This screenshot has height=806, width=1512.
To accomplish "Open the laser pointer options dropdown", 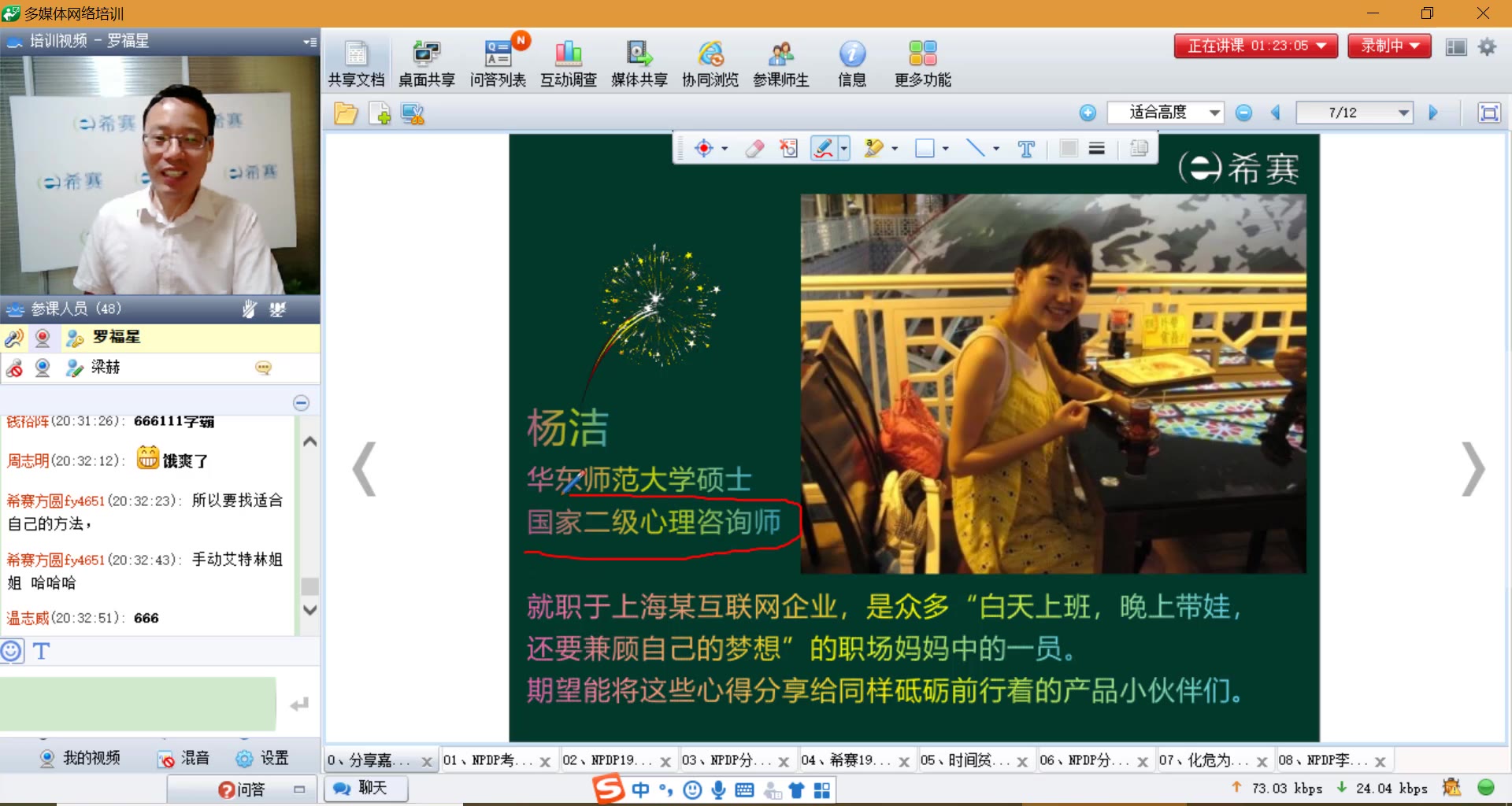I will pyautogui.click(x=724, y=149).
